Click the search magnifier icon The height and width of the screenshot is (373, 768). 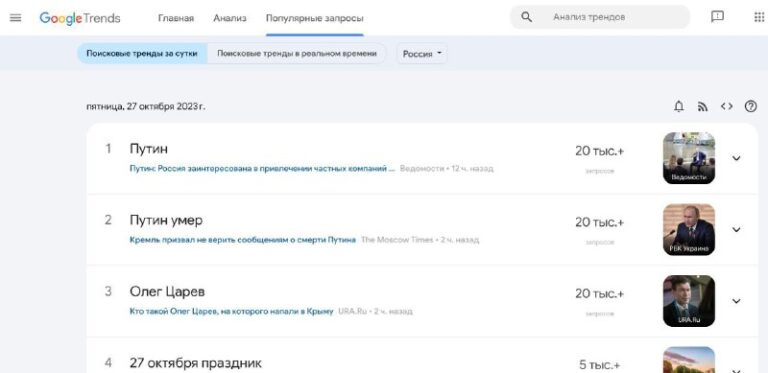click(527, 18)
